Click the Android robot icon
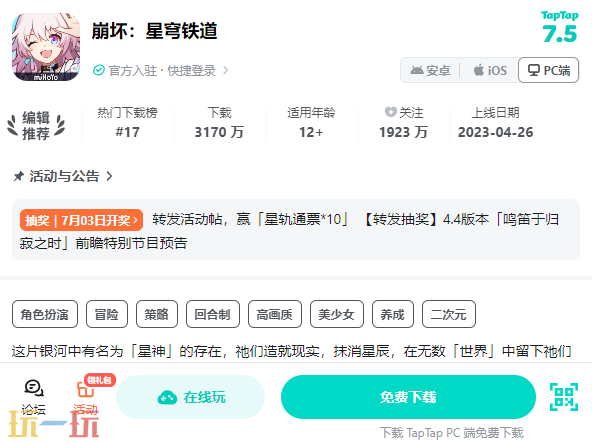This screenshot has width=592, height=443. tap(417, 70)
